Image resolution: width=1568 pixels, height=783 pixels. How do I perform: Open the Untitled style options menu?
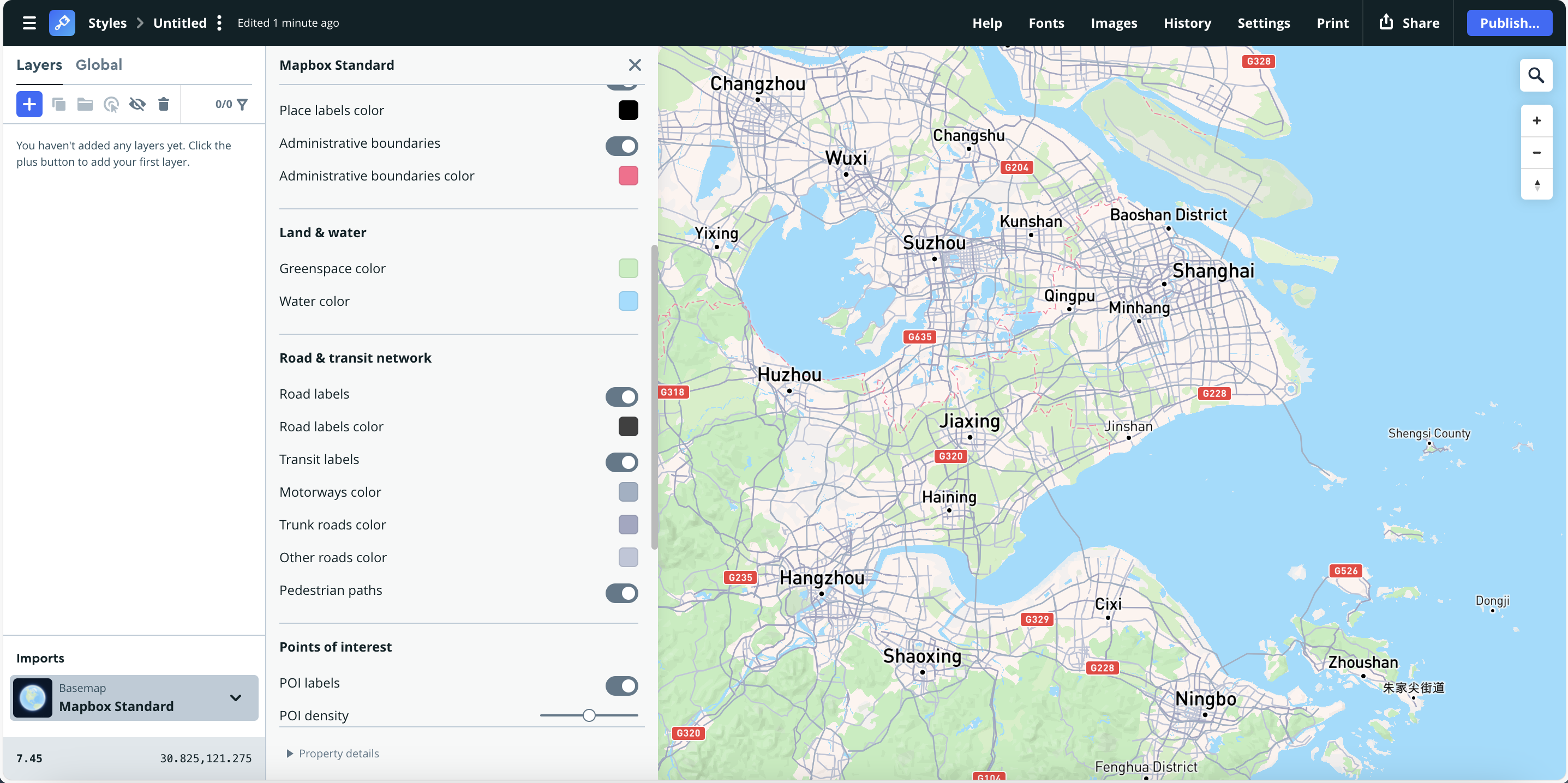pos(219,23)
